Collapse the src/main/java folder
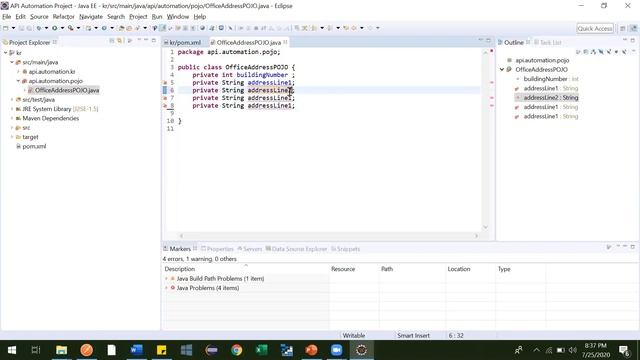Image resolution: width=640 pixels, height=360 pixels. [12, 62]
